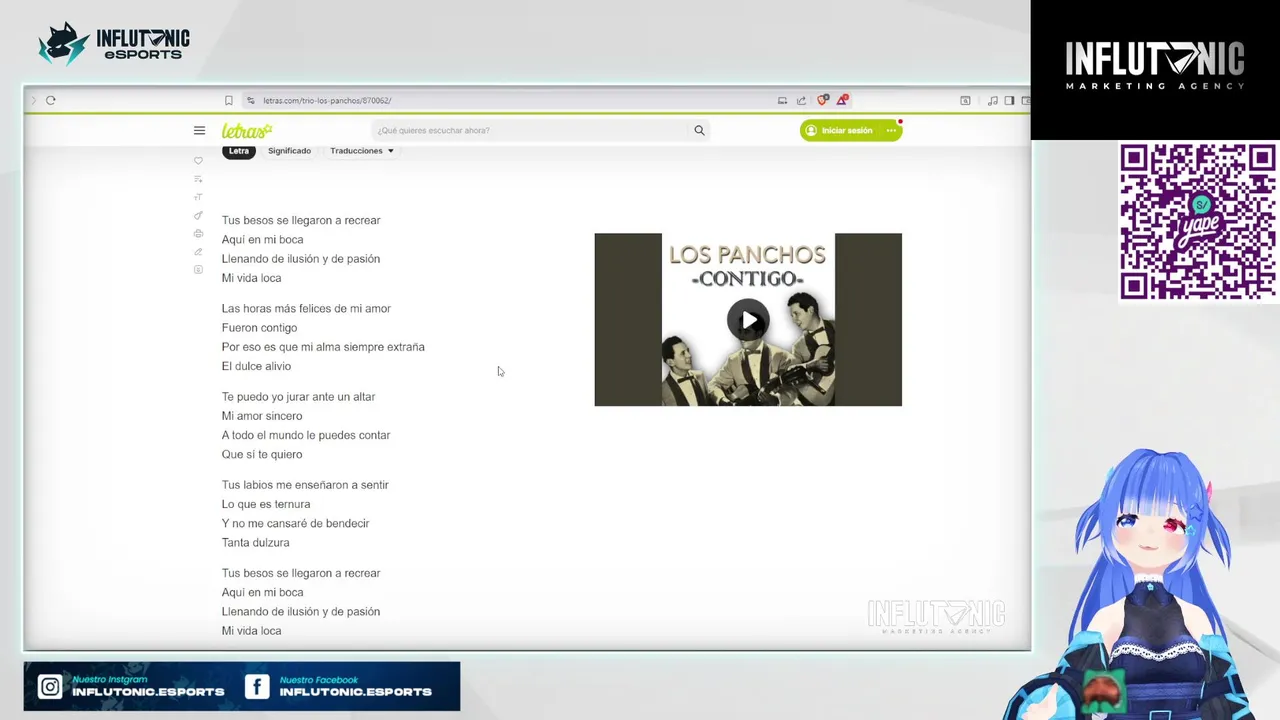The width and height of the screenshot is (1280, 720).
Task: Click the search magnifier icon
Action: [699, 130]
